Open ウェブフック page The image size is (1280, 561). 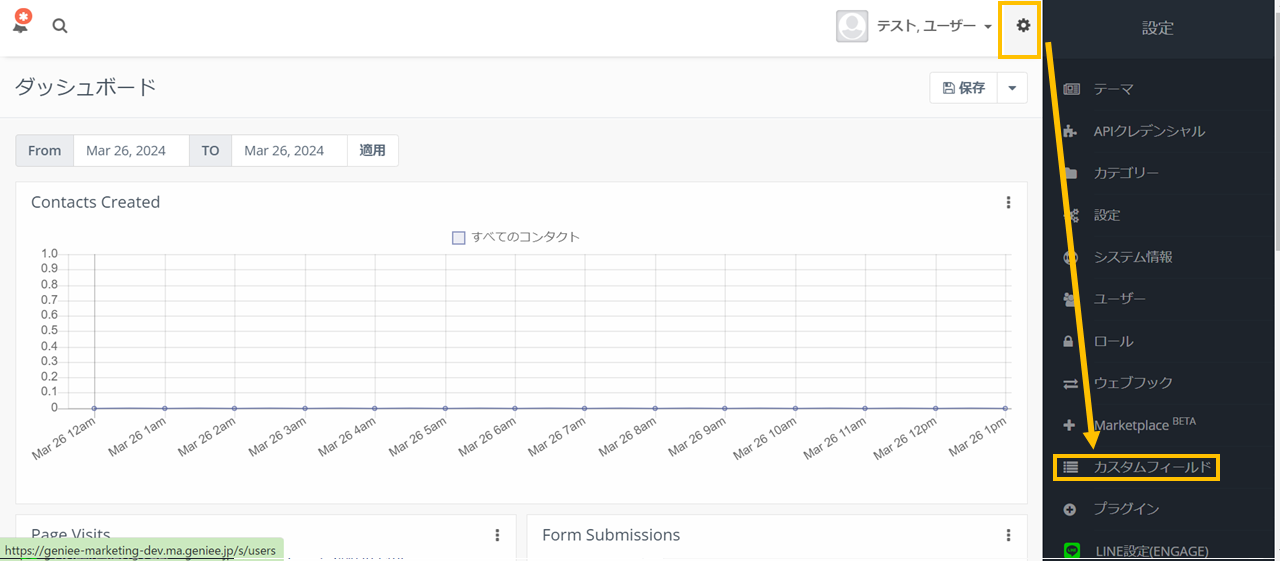coord(1132,383)
